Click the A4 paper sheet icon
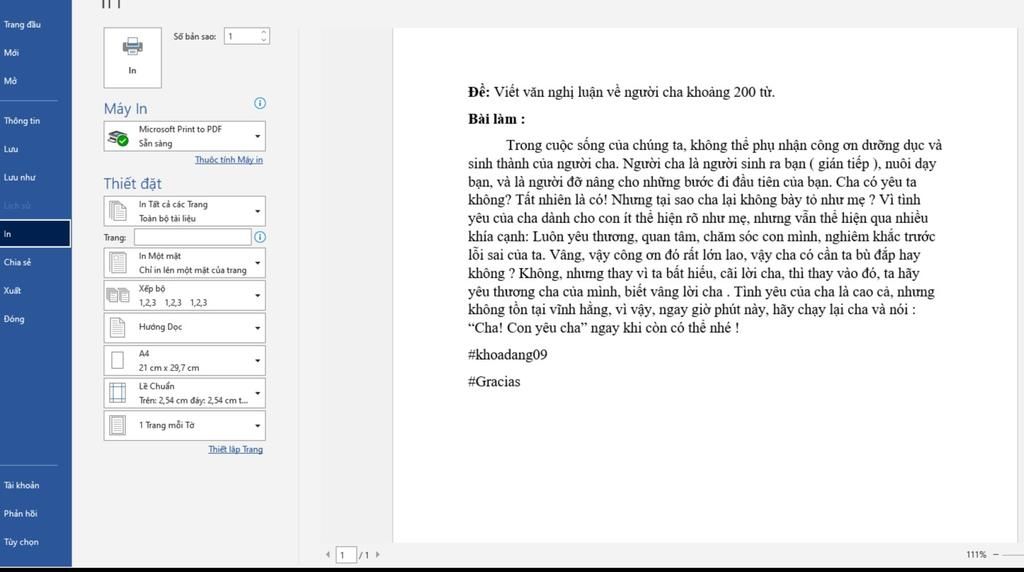Viewport: 1024px width, 572px height. click(x=118, y=360)
